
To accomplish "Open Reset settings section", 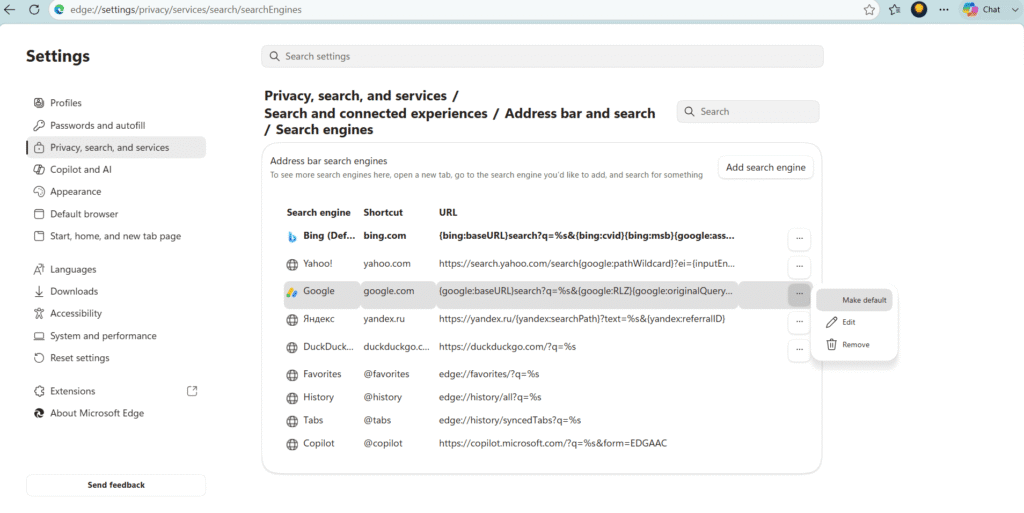I will (116, 358).
